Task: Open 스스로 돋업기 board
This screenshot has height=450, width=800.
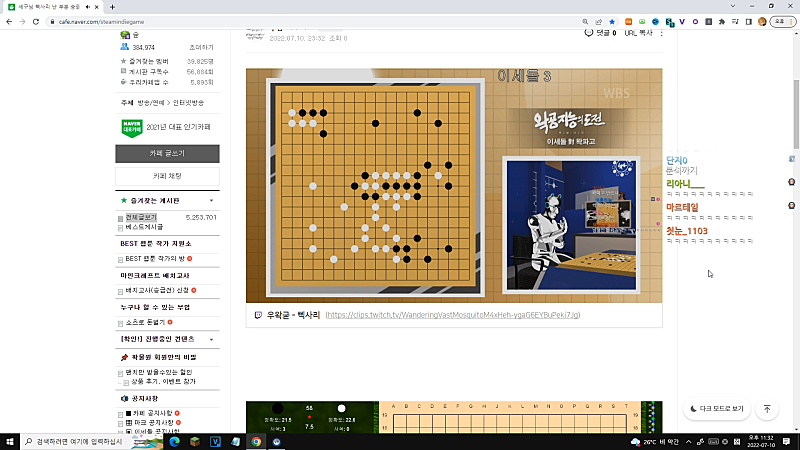Action: click(x=145, y=323)
